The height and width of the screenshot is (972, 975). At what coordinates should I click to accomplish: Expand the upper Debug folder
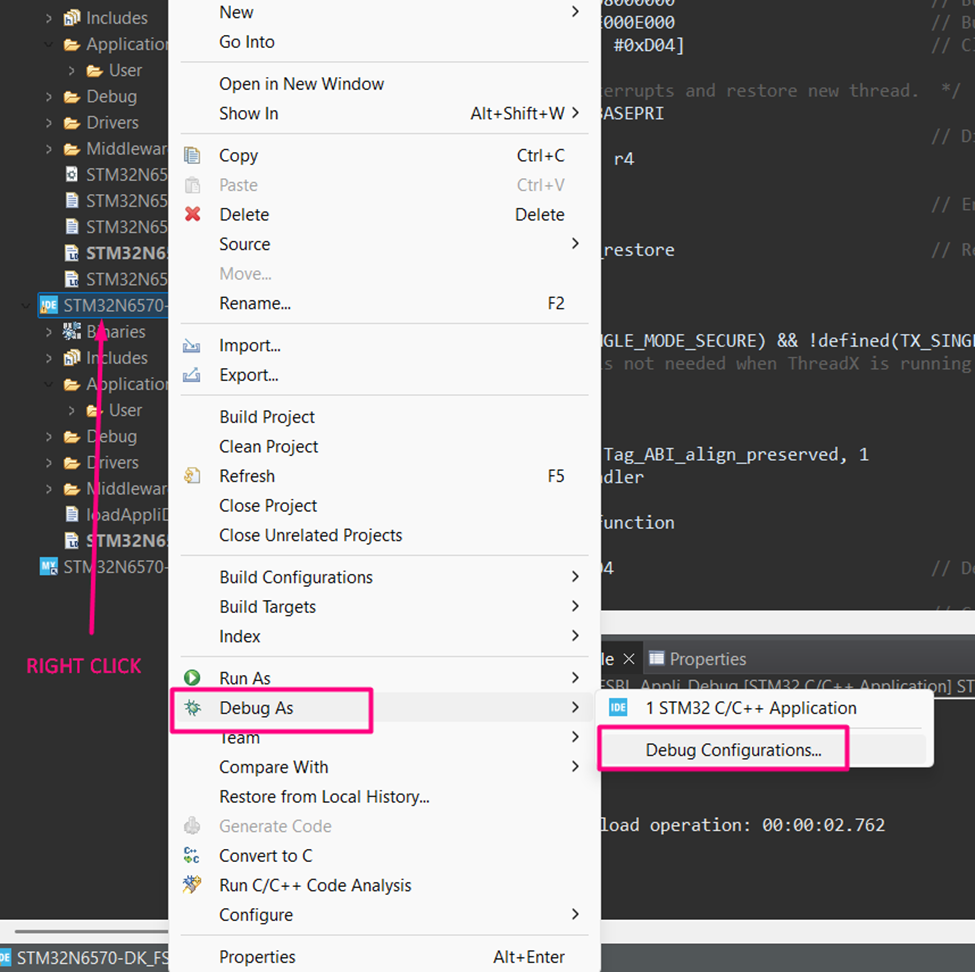point(49,96)
